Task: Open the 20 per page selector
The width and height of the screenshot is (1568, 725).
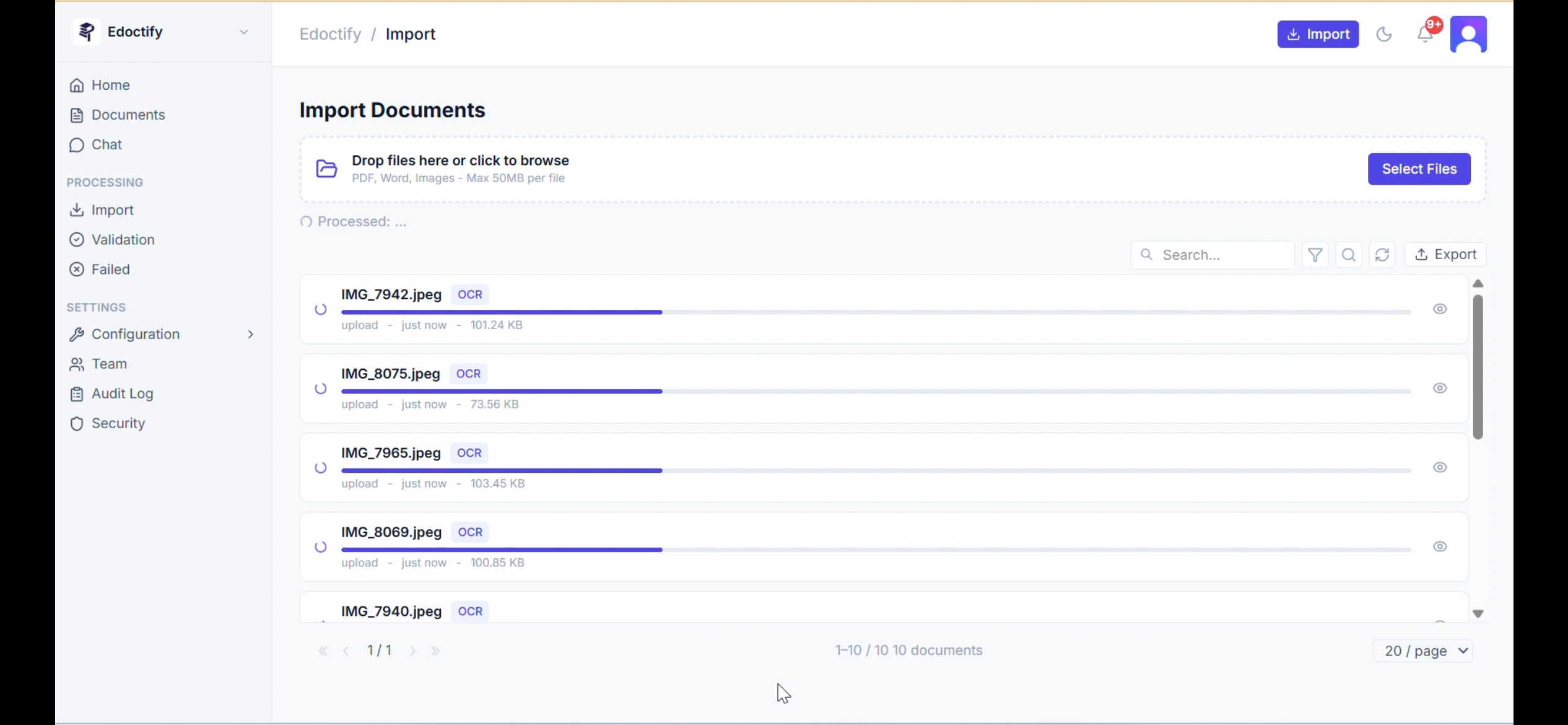Action: pos(1423,650)
